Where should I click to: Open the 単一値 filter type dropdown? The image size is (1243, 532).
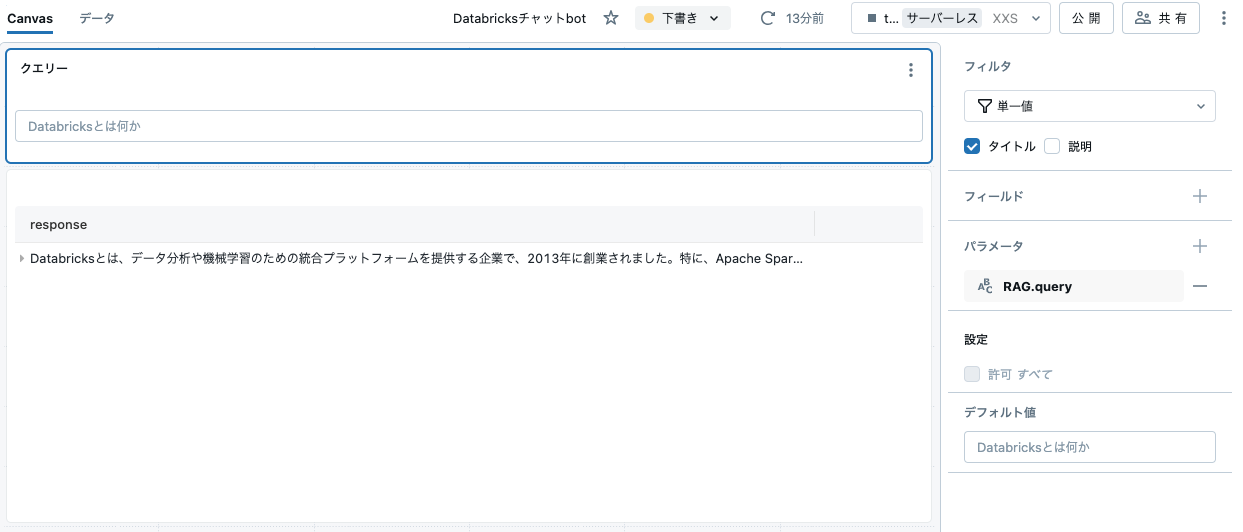1090,106
